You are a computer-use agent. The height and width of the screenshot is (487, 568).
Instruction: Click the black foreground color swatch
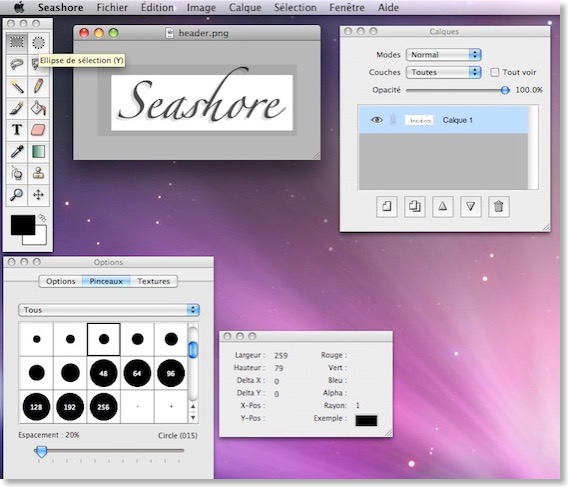tap(23, 225)
